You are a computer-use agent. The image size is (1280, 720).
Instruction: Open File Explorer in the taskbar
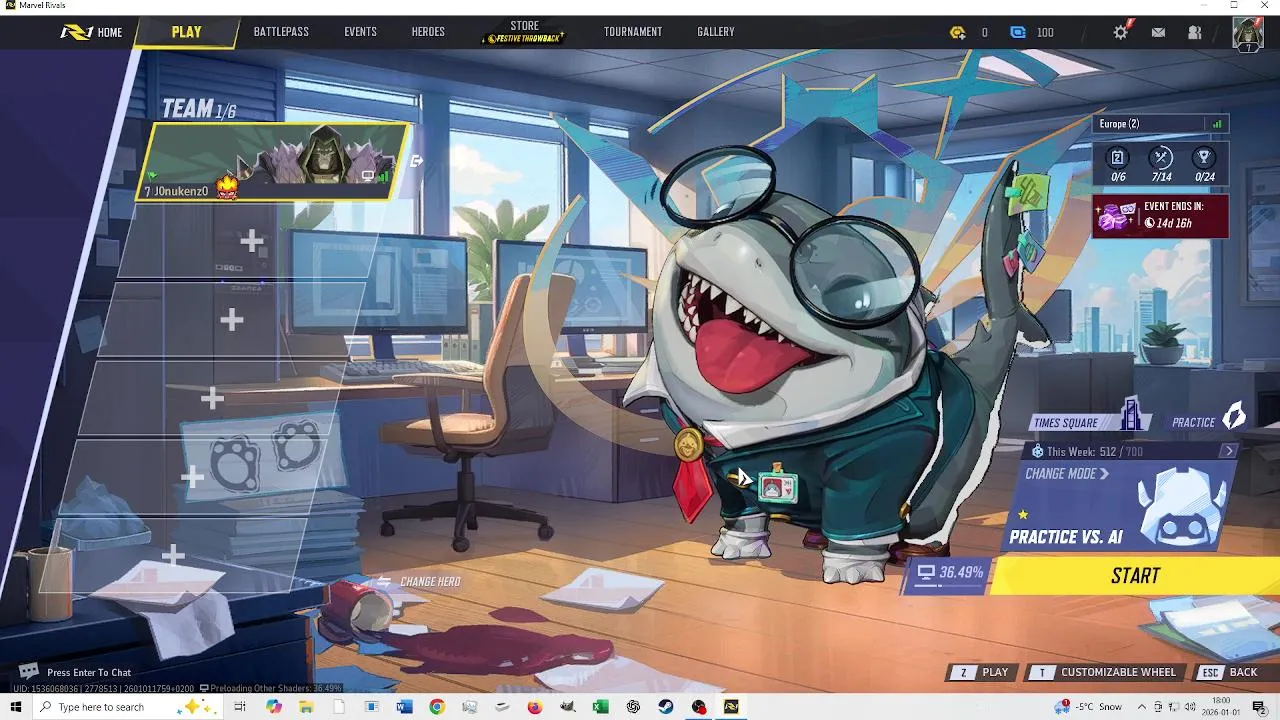pyautogui.click(x=306, y=707)
